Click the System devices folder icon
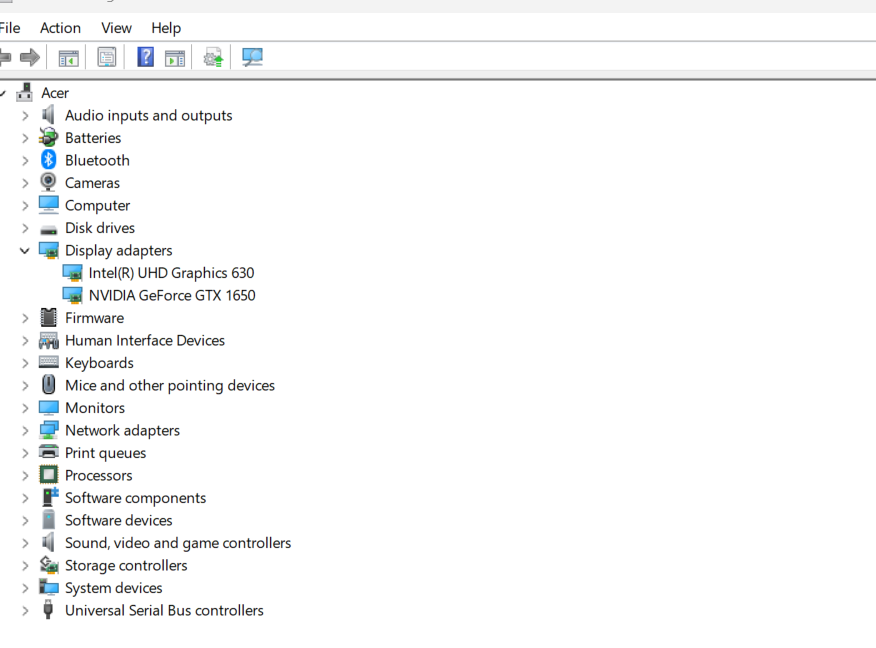This screenshot has height=648, width=876. (49, 587)
